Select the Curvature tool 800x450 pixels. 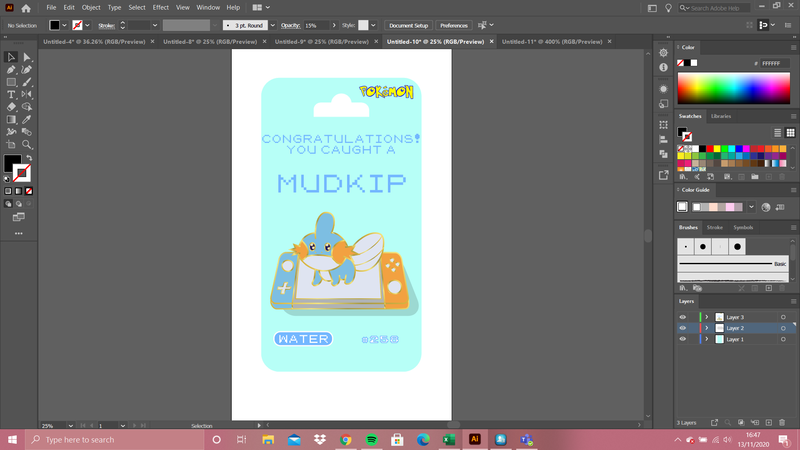click(x=27, y=69)
